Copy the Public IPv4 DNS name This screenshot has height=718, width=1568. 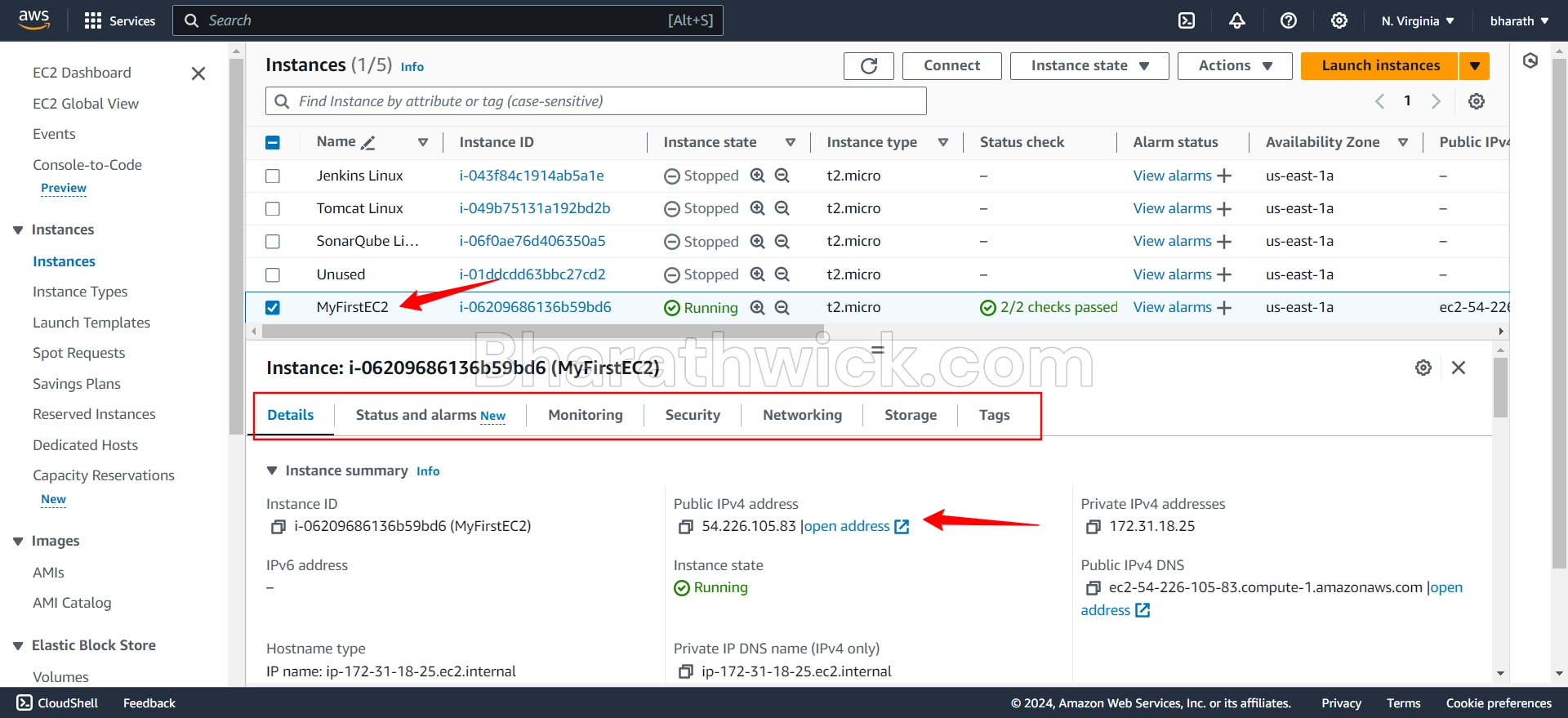tap(1093, 588)
